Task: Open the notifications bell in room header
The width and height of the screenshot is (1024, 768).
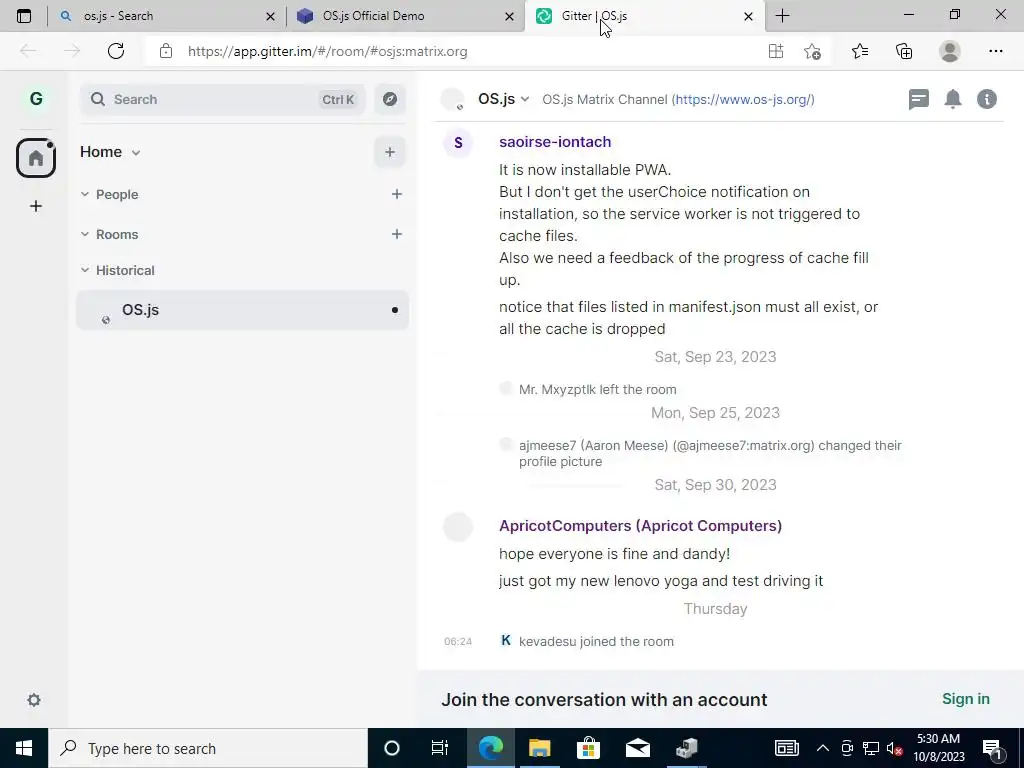Action: click(953, 99)
